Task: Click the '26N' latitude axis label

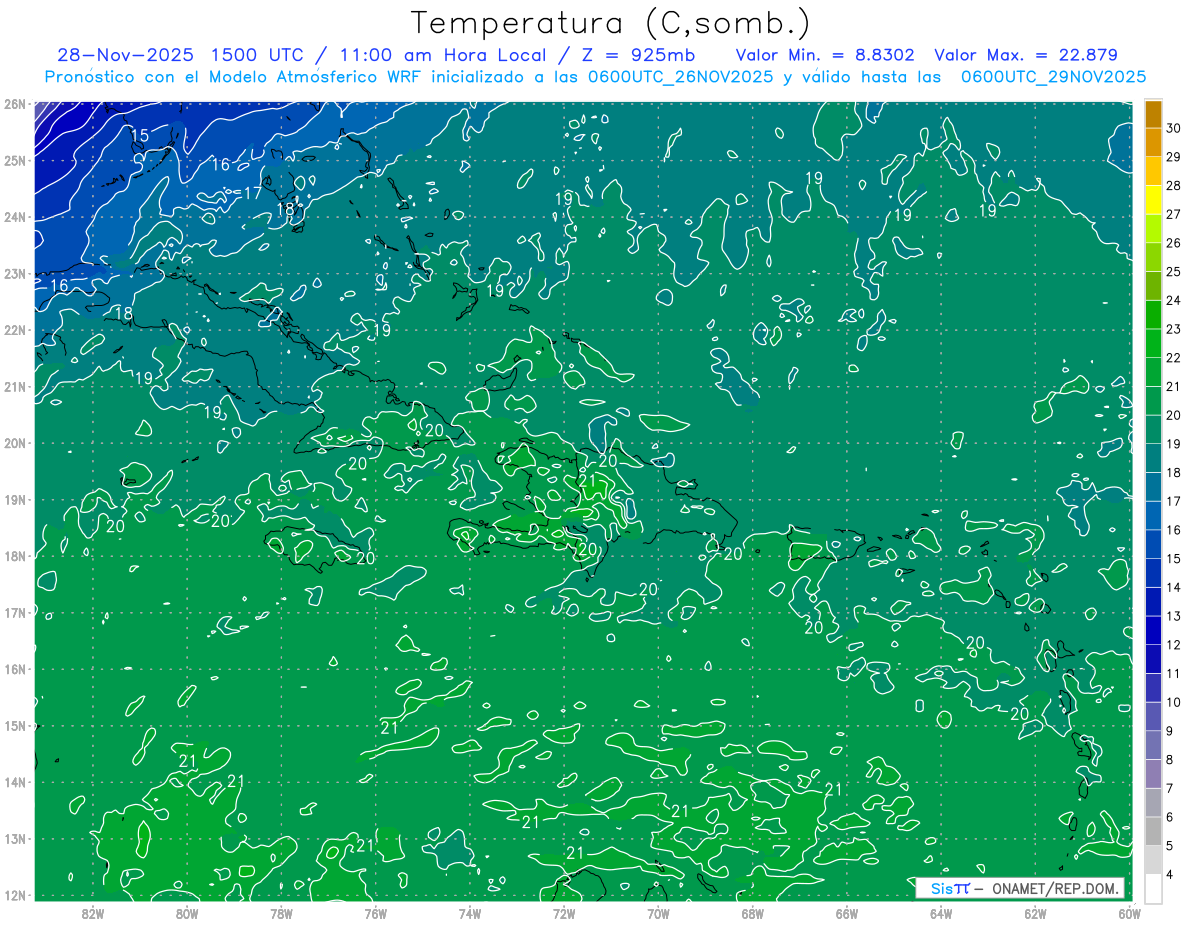Action: click(15, 104)
